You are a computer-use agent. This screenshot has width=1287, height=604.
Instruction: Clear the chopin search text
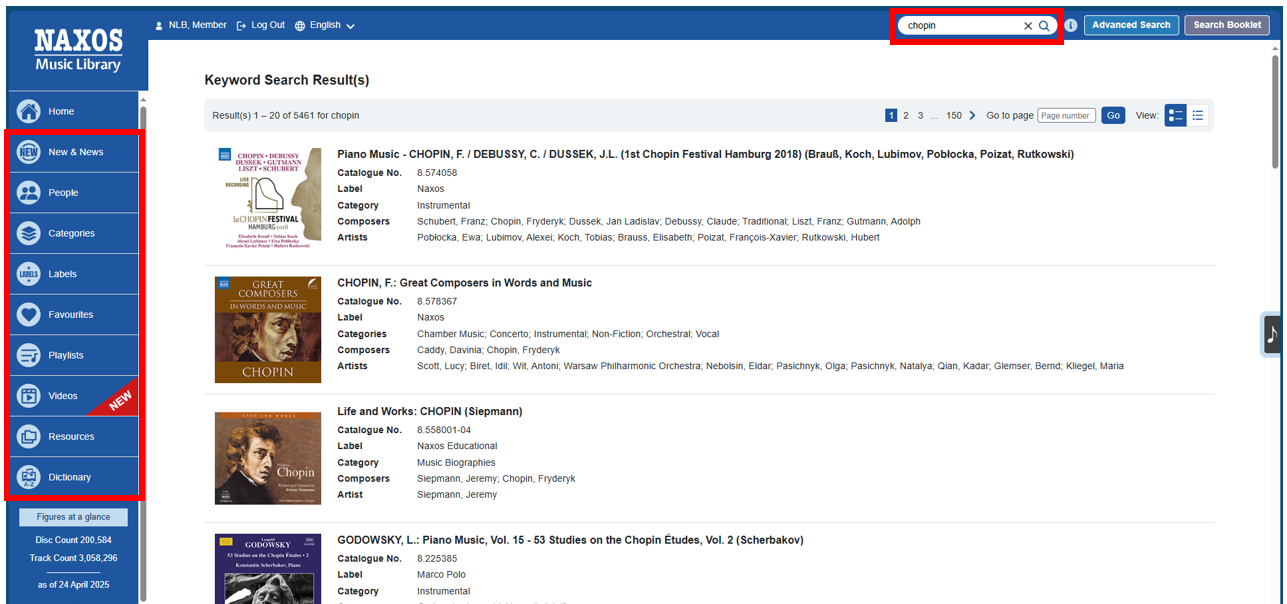(1027, 26)
